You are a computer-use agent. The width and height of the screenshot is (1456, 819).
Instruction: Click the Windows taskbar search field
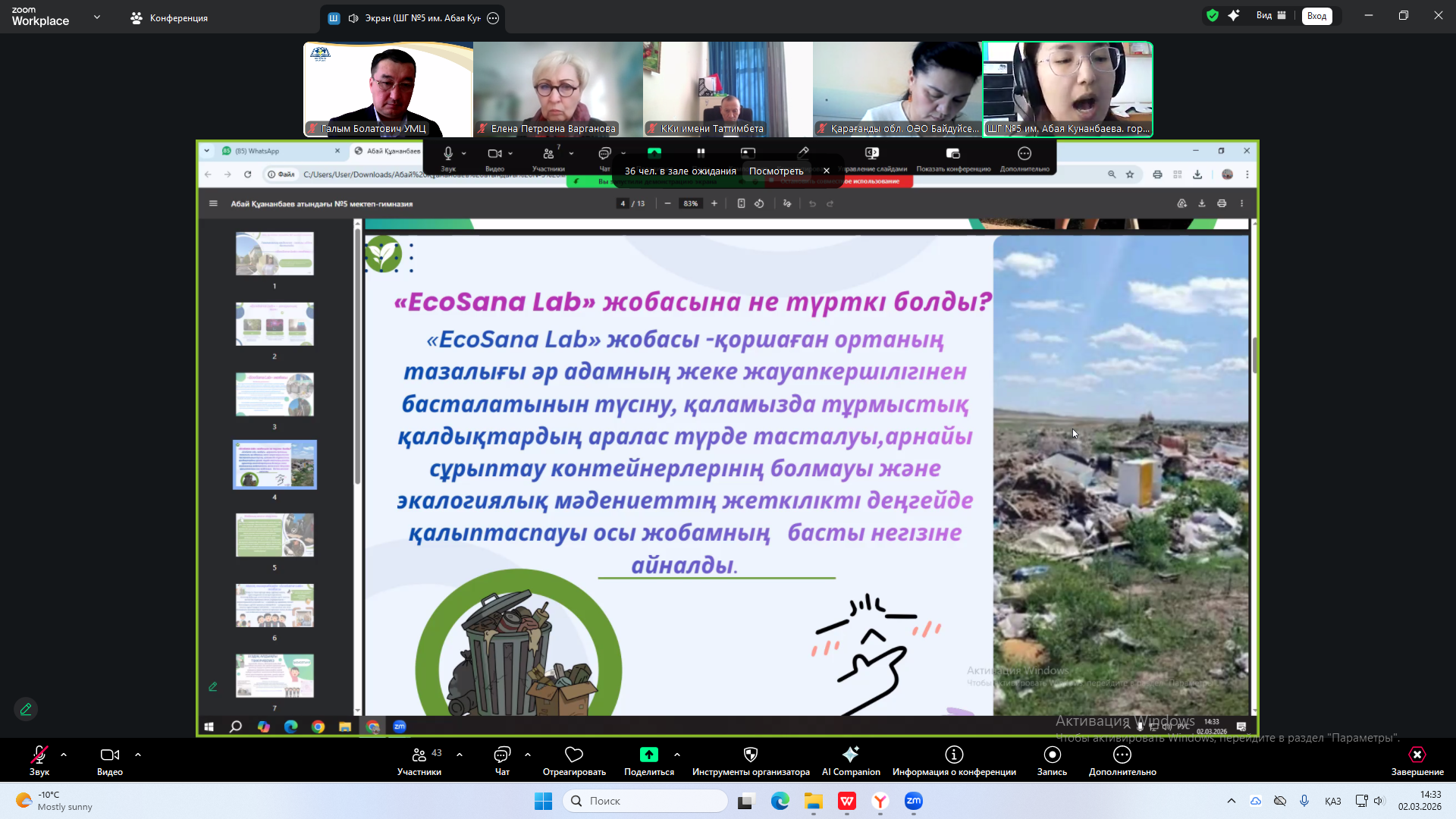tap(645, 801)
